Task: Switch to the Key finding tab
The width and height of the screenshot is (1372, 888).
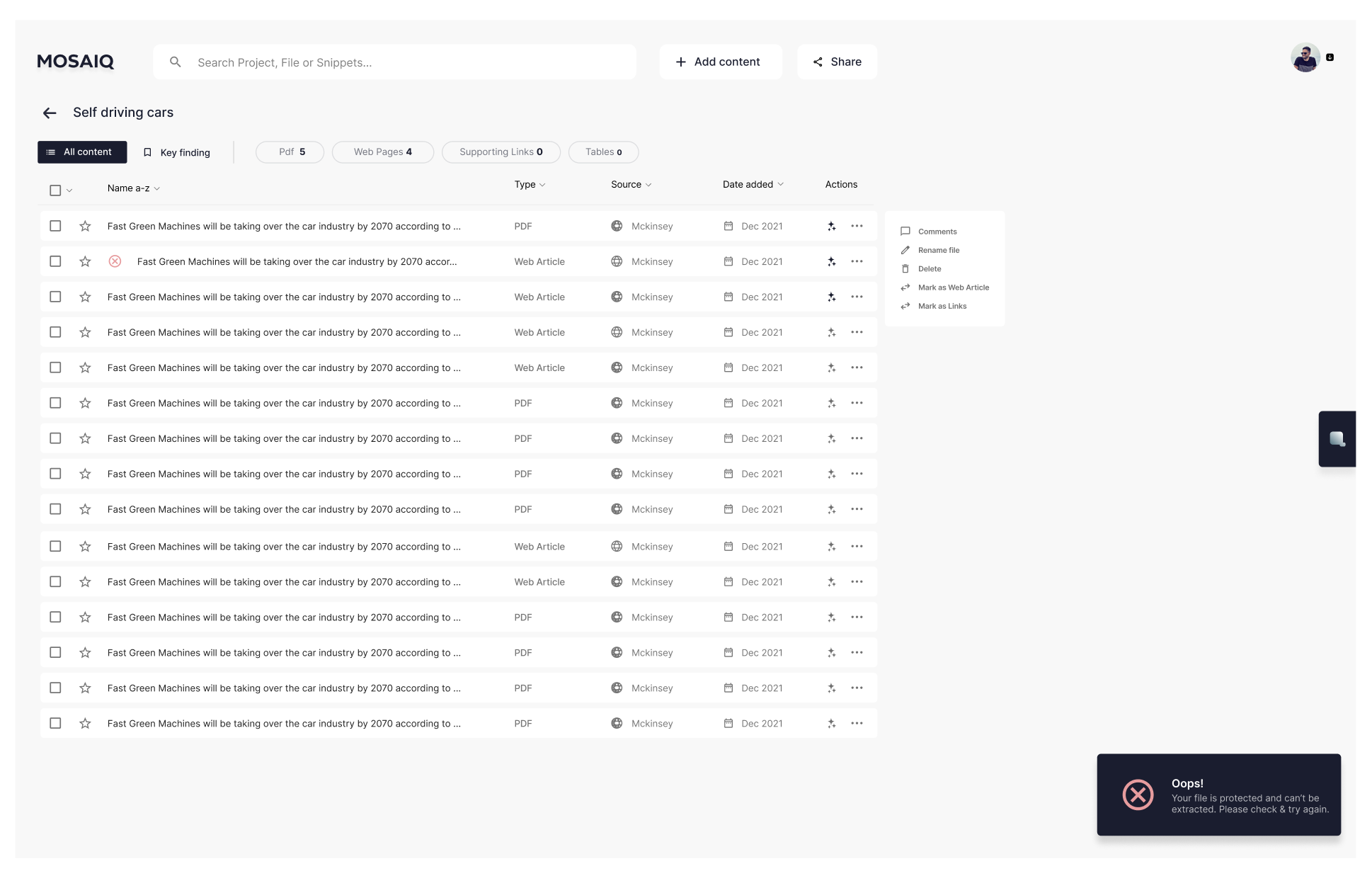Action: click(177, 152)
